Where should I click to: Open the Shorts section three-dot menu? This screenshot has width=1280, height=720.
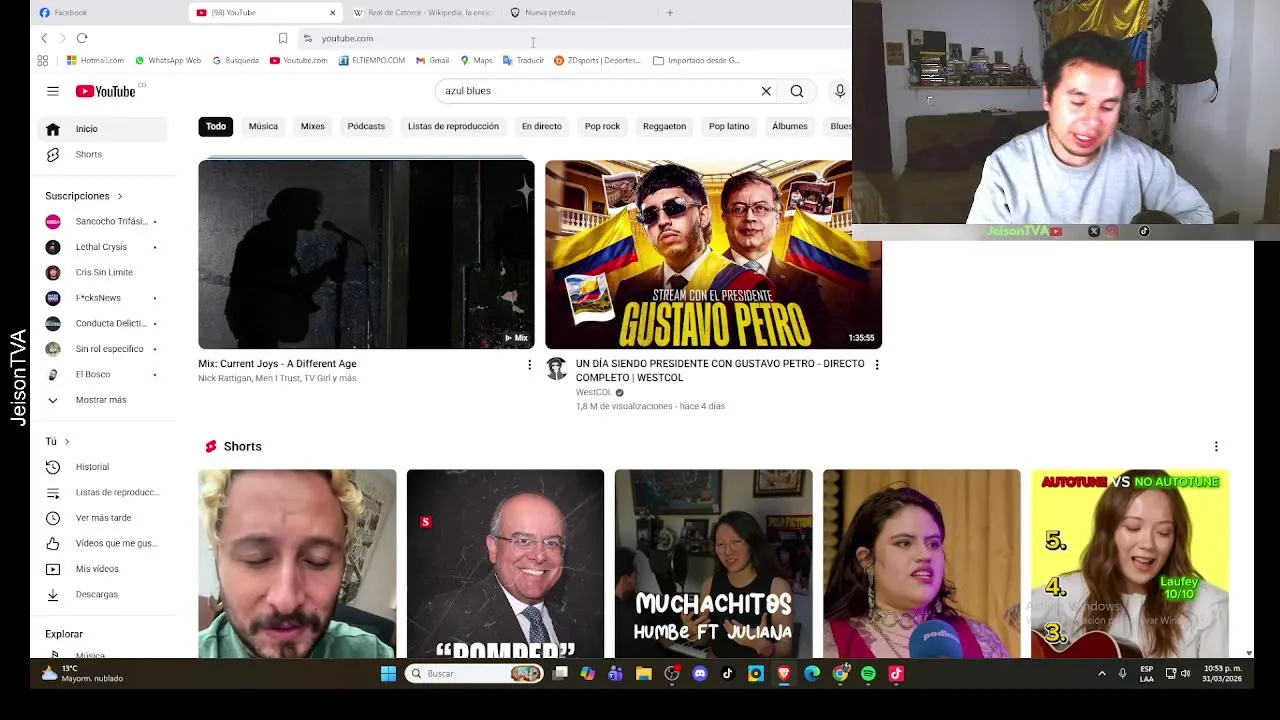tap(1216, 446)
